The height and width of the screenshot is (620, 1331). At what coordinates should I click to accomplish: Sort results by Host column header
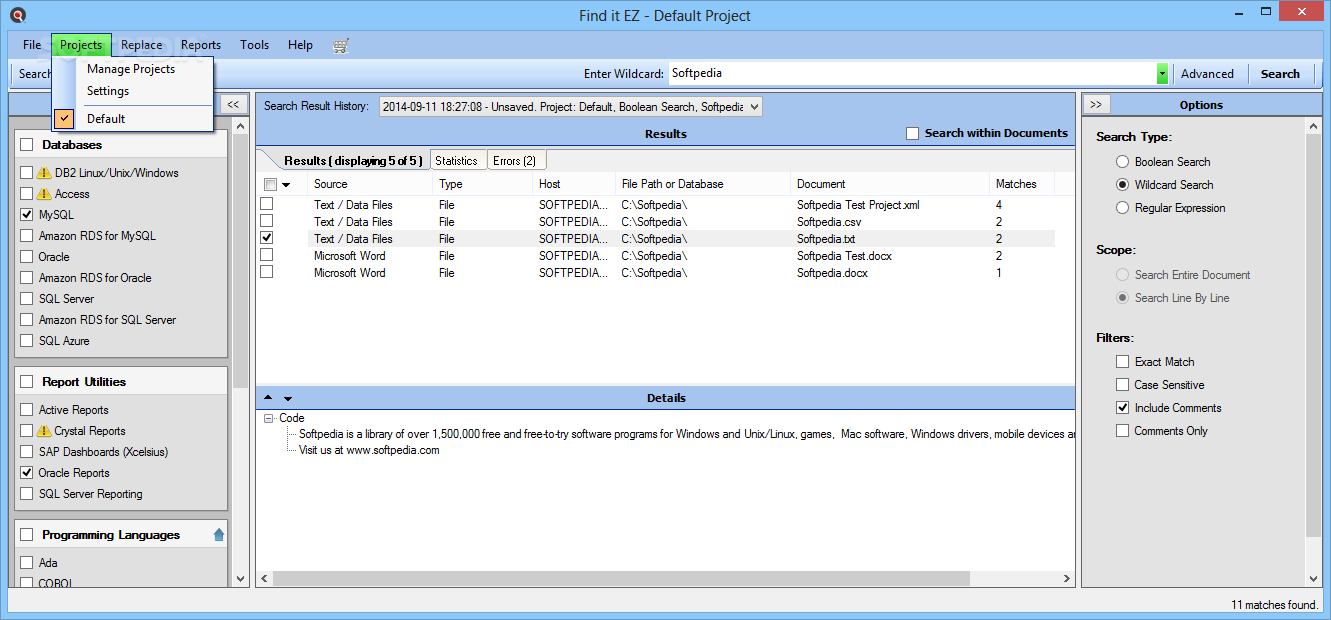(574, 184)
